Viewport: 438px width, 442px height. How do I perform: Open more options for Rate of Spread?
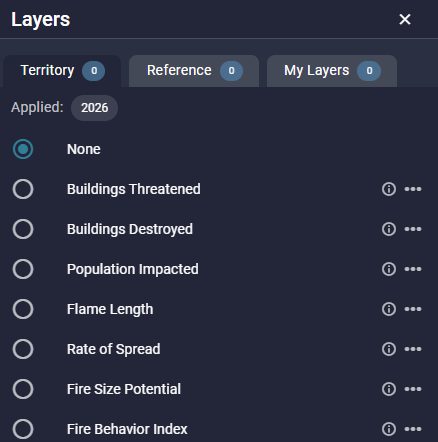pos(413,349)
